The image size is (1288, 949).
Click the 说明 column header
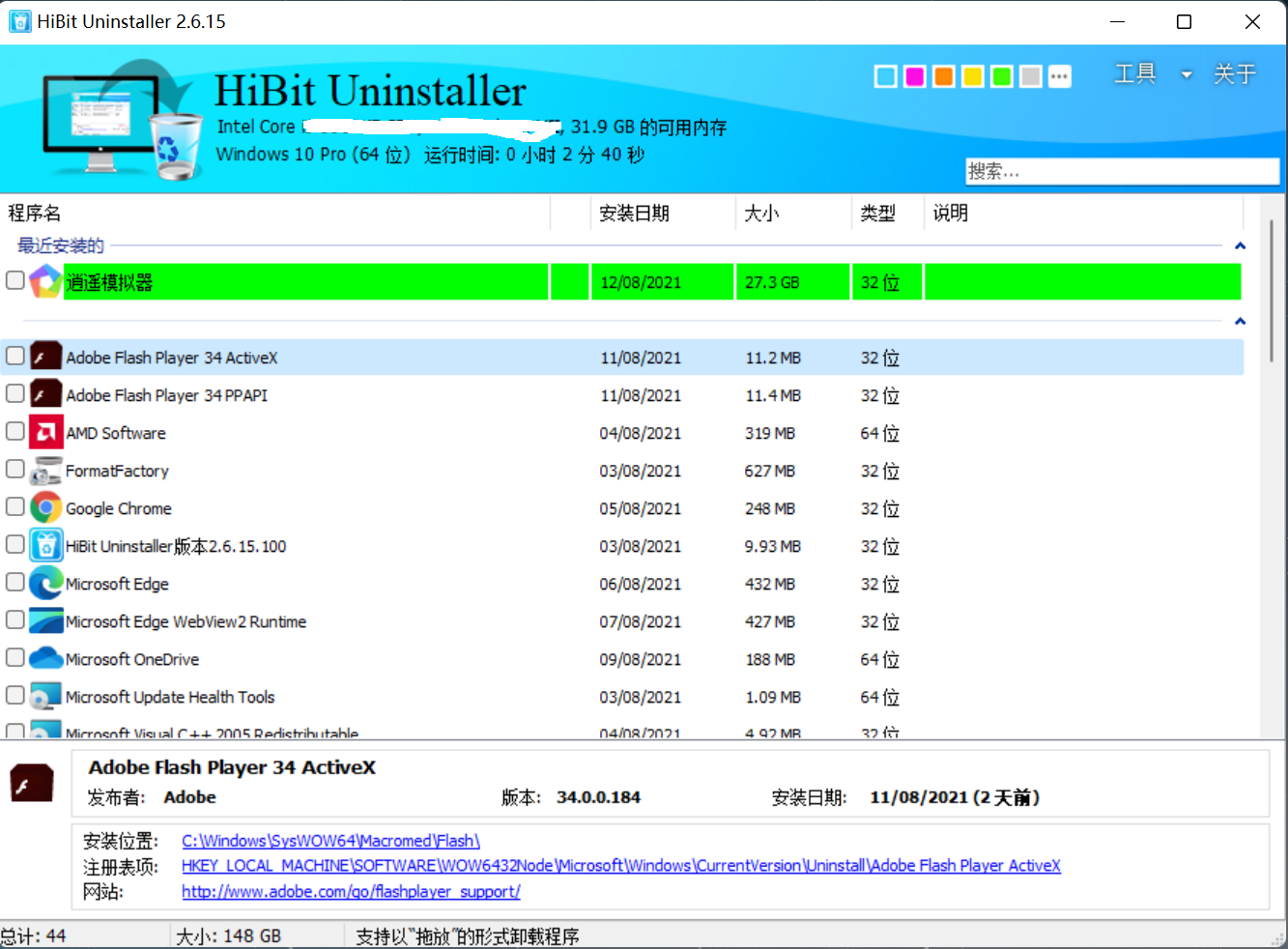click(x=1083, y=213)
